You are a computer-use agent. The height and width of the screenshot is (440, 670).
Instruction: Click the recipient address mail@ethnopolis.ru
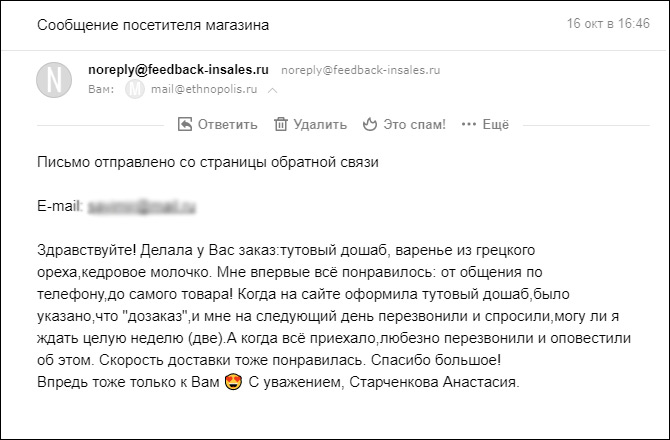[x=203, y=89]
